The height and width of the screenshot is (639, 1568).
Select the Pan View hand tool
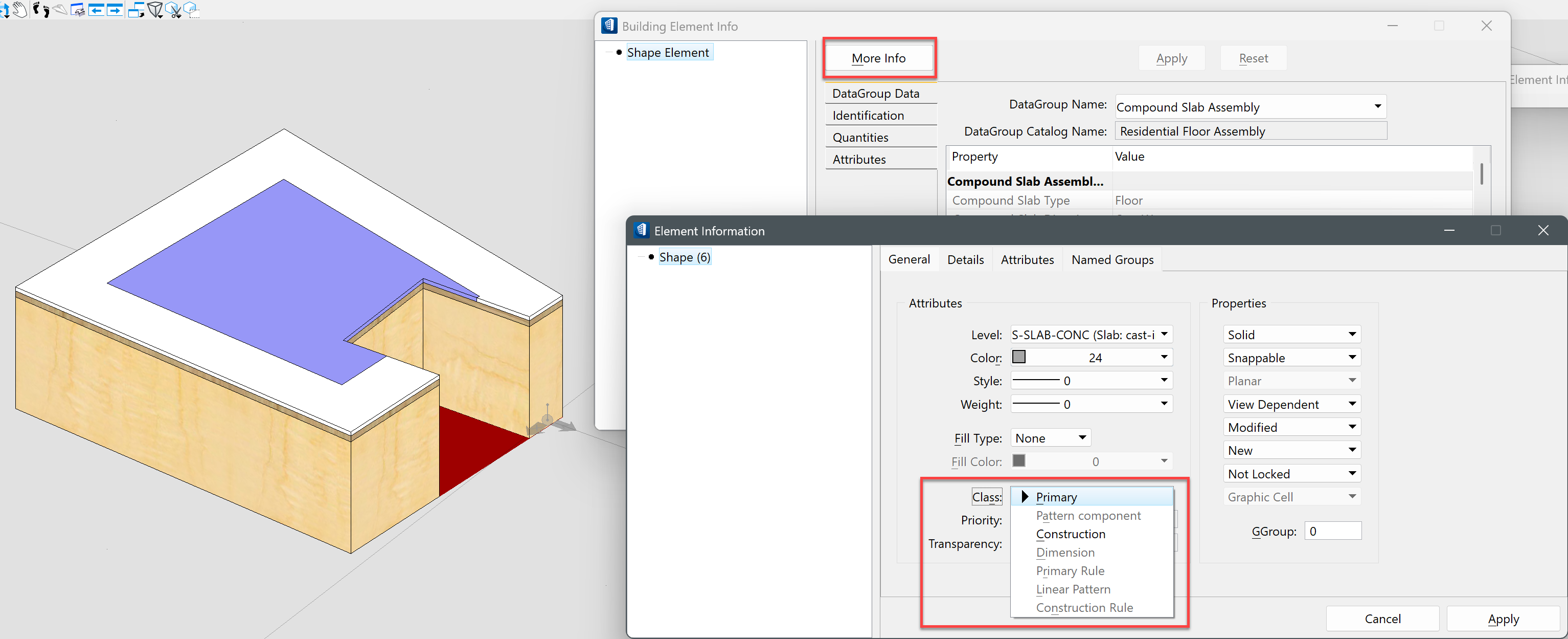(x=19, y=10)
